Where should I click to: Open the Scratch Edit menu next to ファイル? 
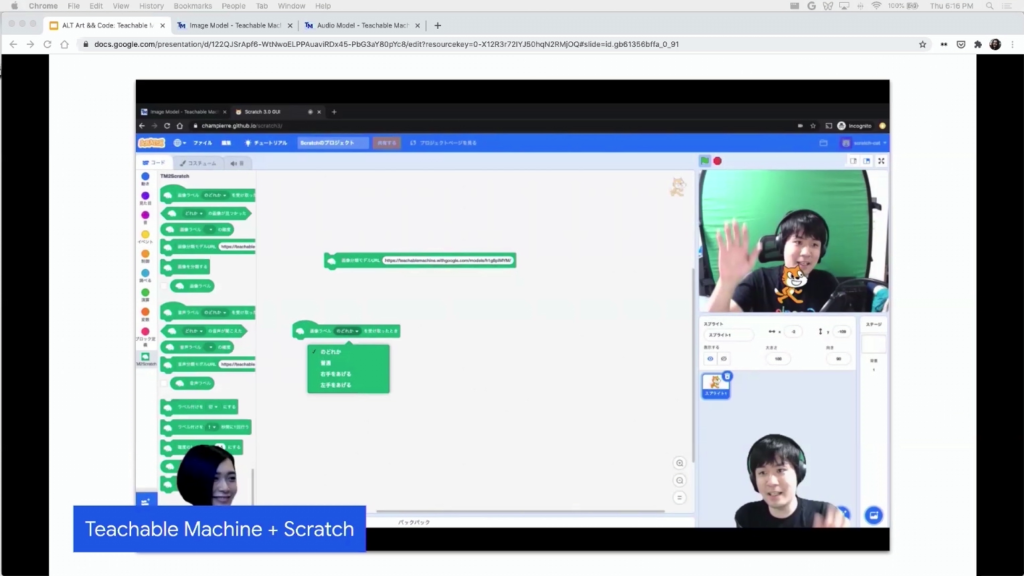226,143
